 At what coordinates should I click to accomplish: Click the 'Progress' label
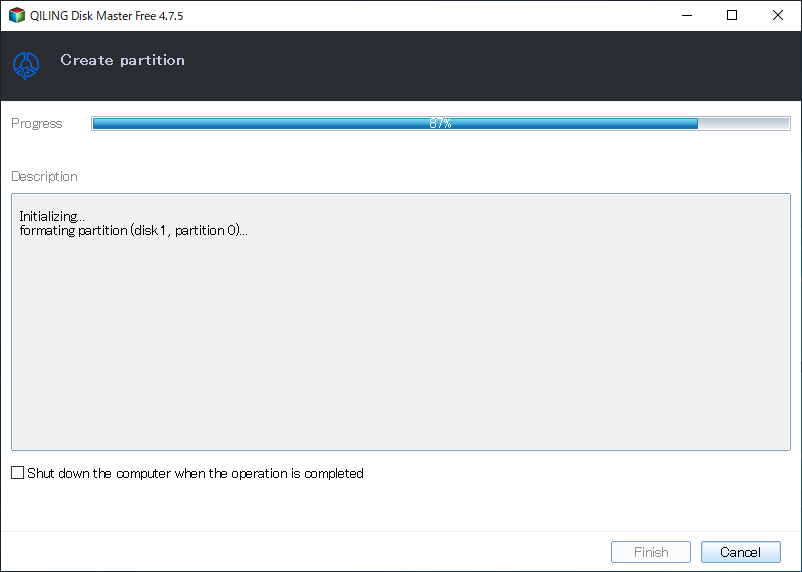[37, 124]
